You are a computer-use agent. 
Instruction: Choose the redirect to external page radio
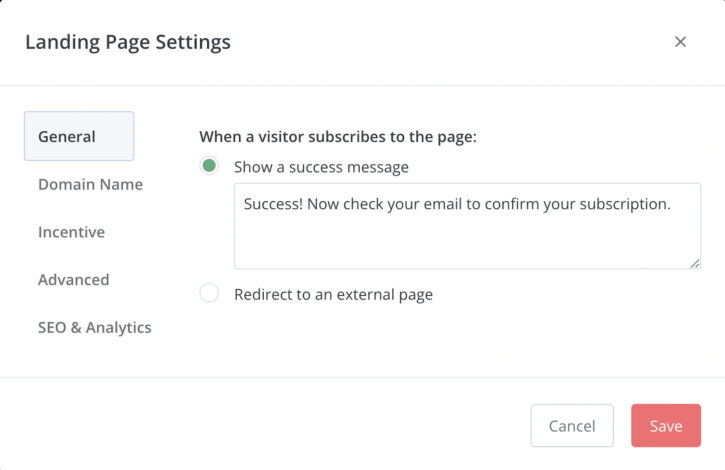pos(209,294)
